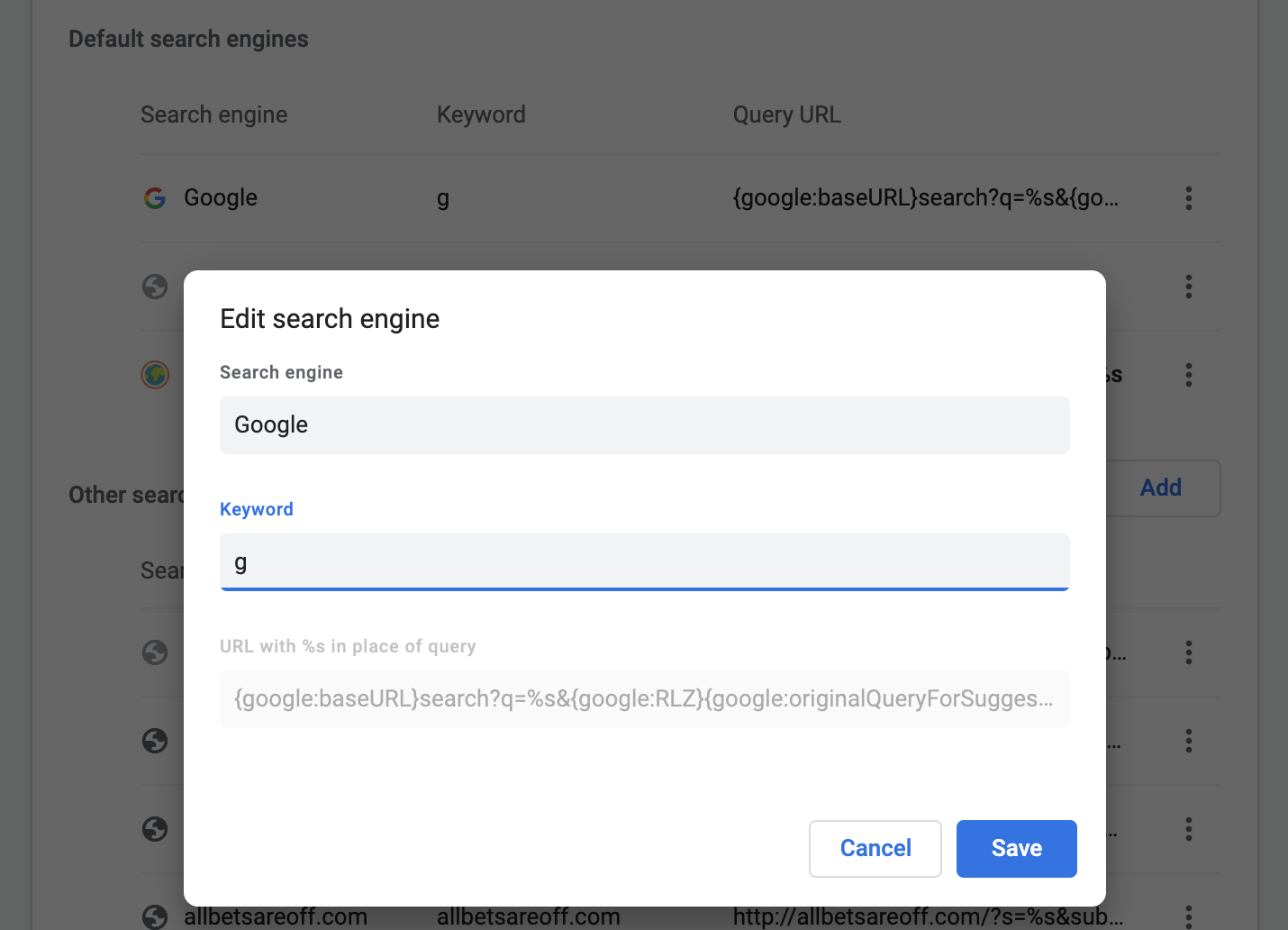The image size is (1288, 930).
Task: Click the globe icon directly above allbetsareoff.com's globe
Action: click(x=155, y=829)
